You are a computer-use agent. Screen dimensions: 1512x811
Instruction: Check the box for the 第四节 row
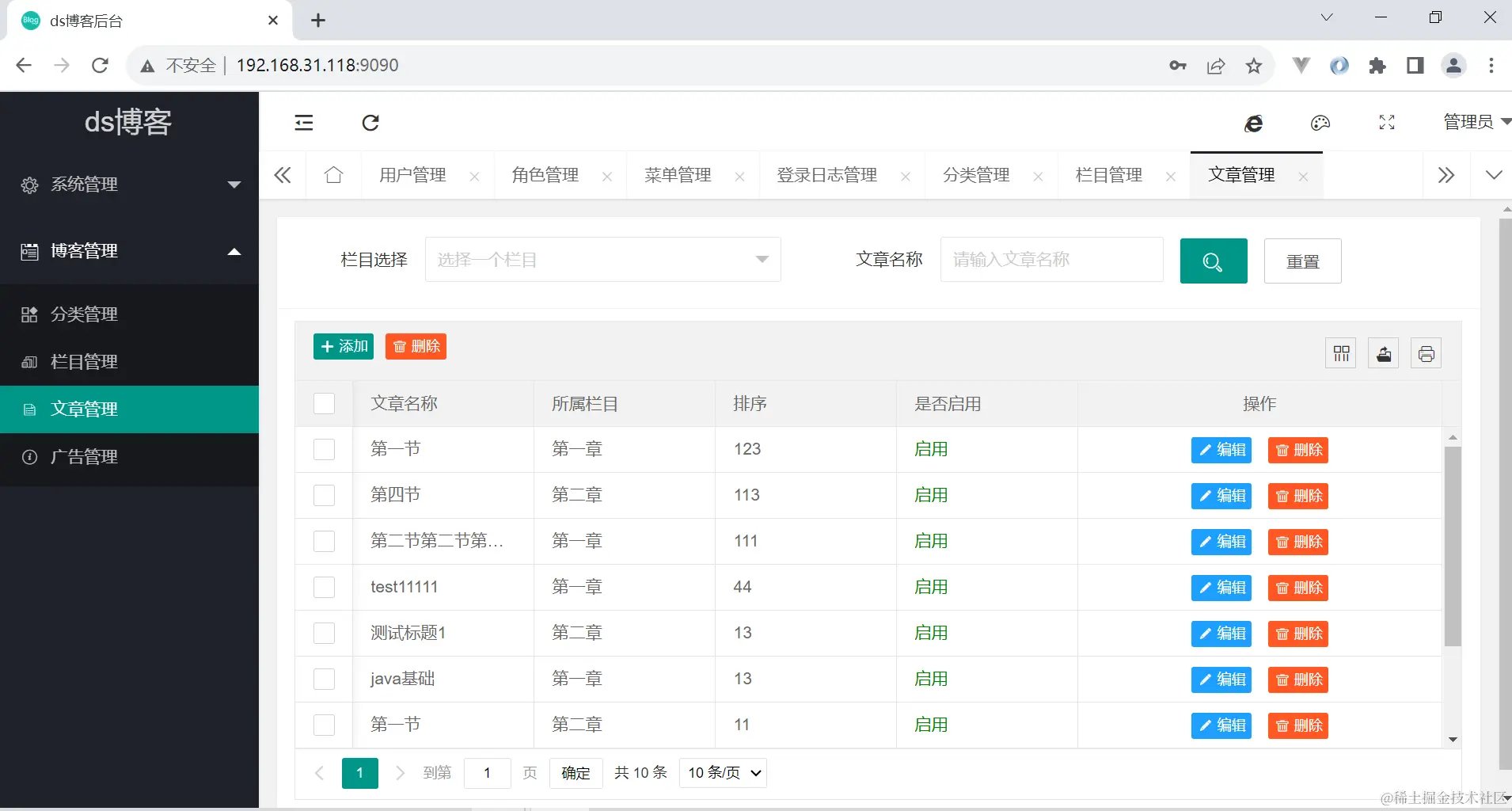tap(325, 496)
